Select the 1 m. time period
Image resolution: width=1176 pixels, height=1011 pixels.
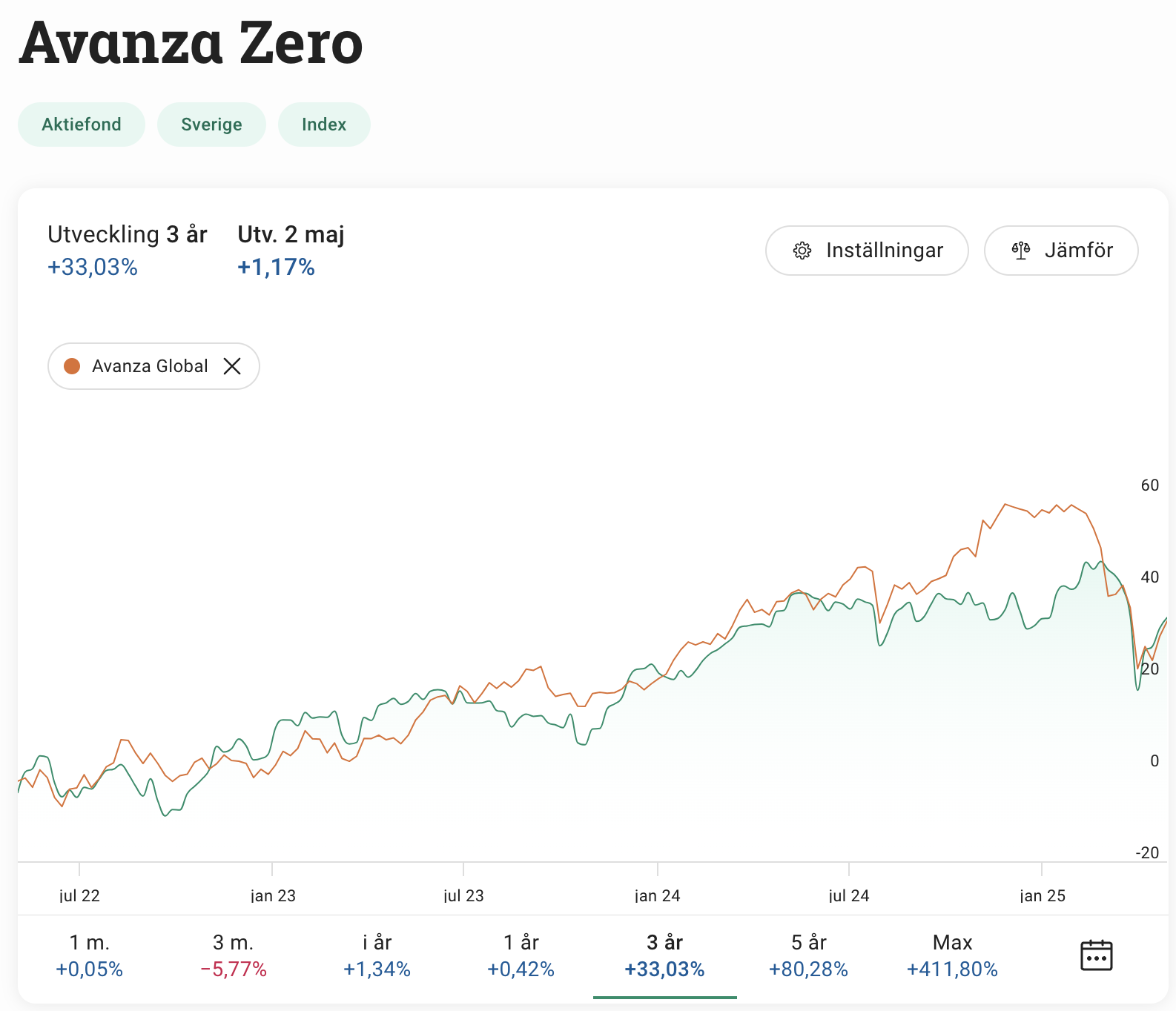(x=90, y=955)
